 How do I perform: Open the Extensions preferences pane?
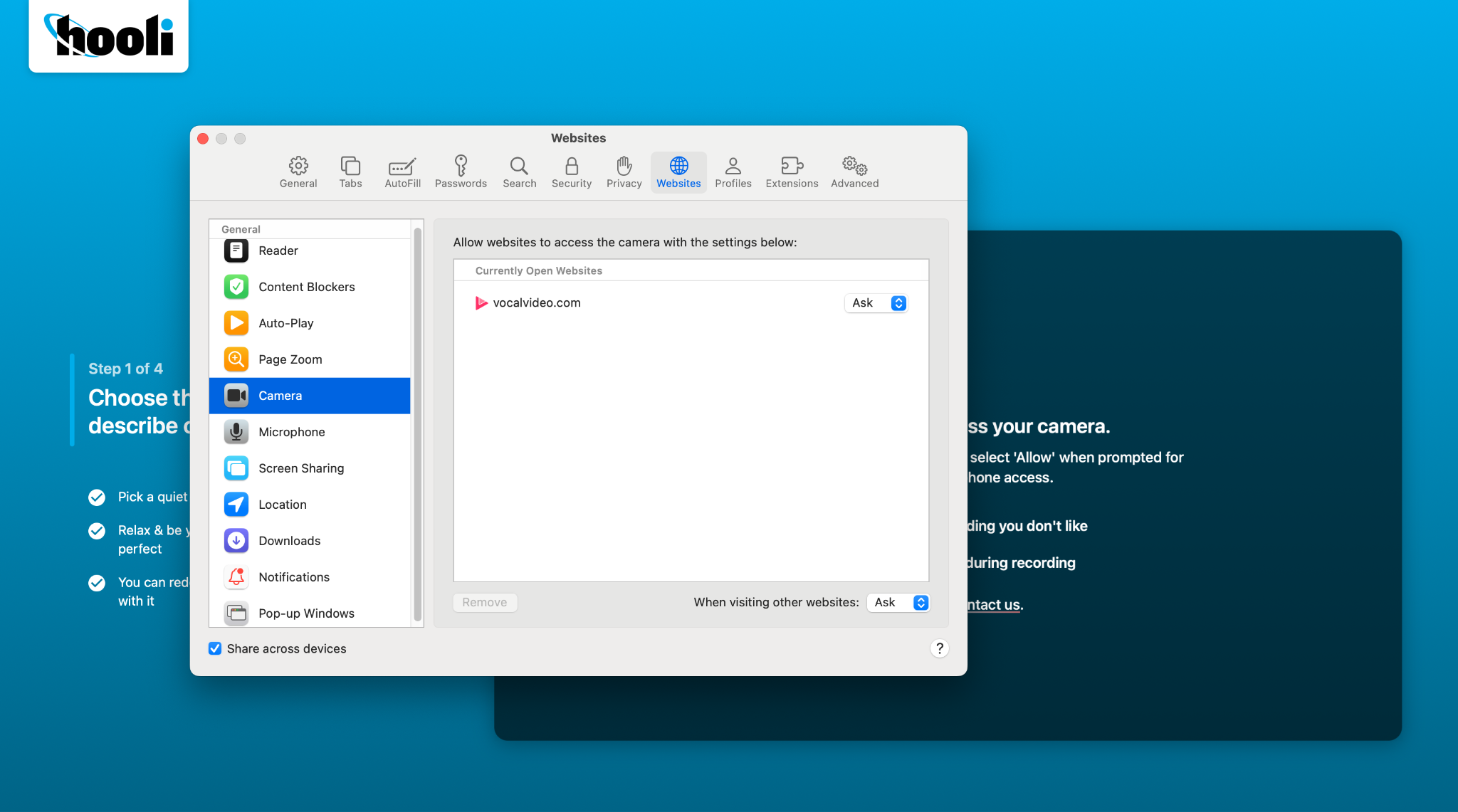coord(792,172)
